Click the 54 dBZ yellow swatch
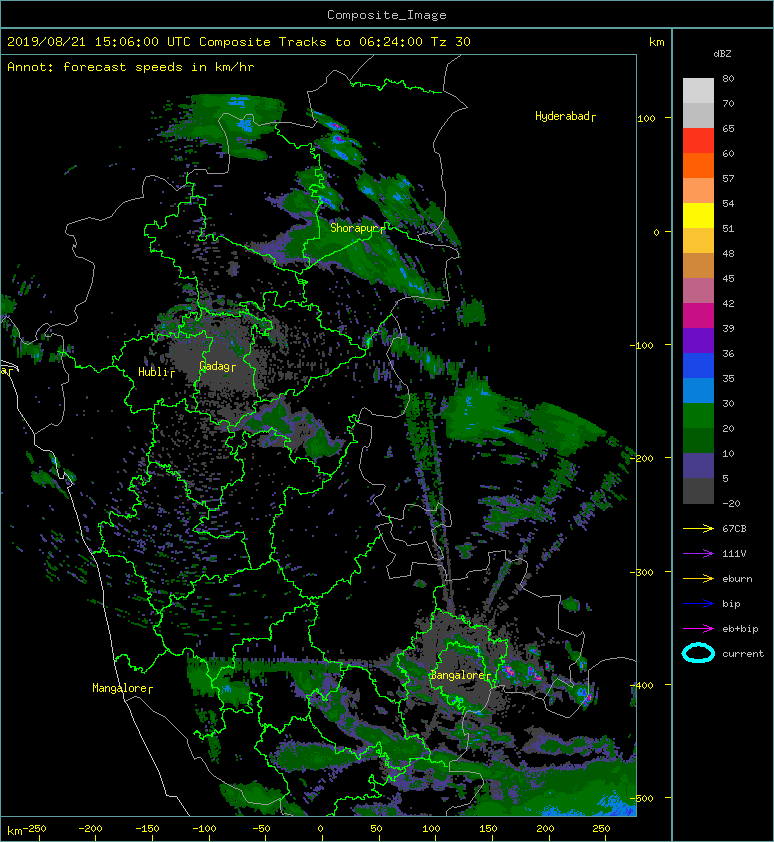The height and width of the screenshot is (842, 774). tap(698, 215)
